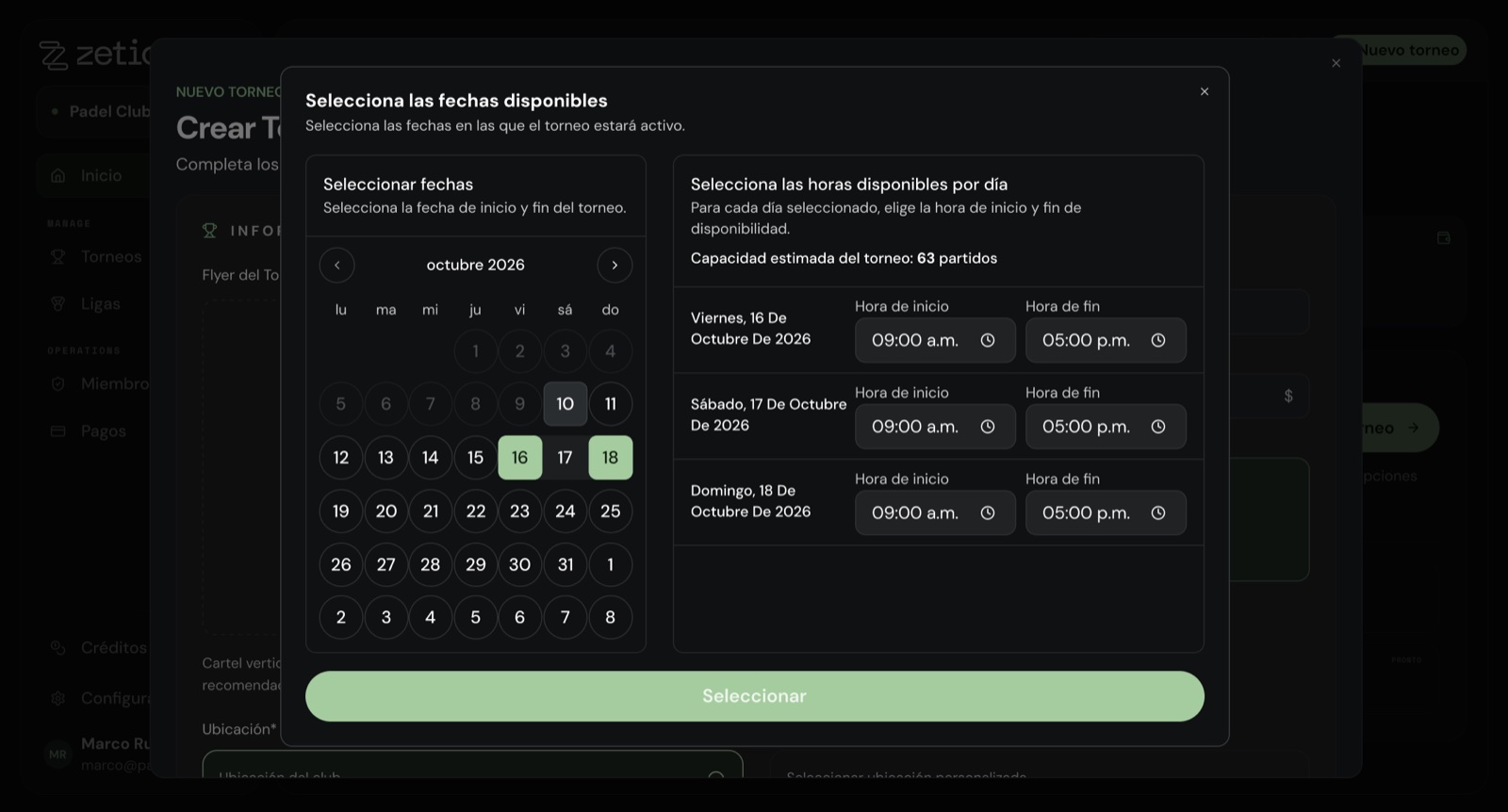The width and height of the screenshot is (1508, 812).
Task: Confirm dates with the Seleccionar button
Action: click(x=755, y=696)
